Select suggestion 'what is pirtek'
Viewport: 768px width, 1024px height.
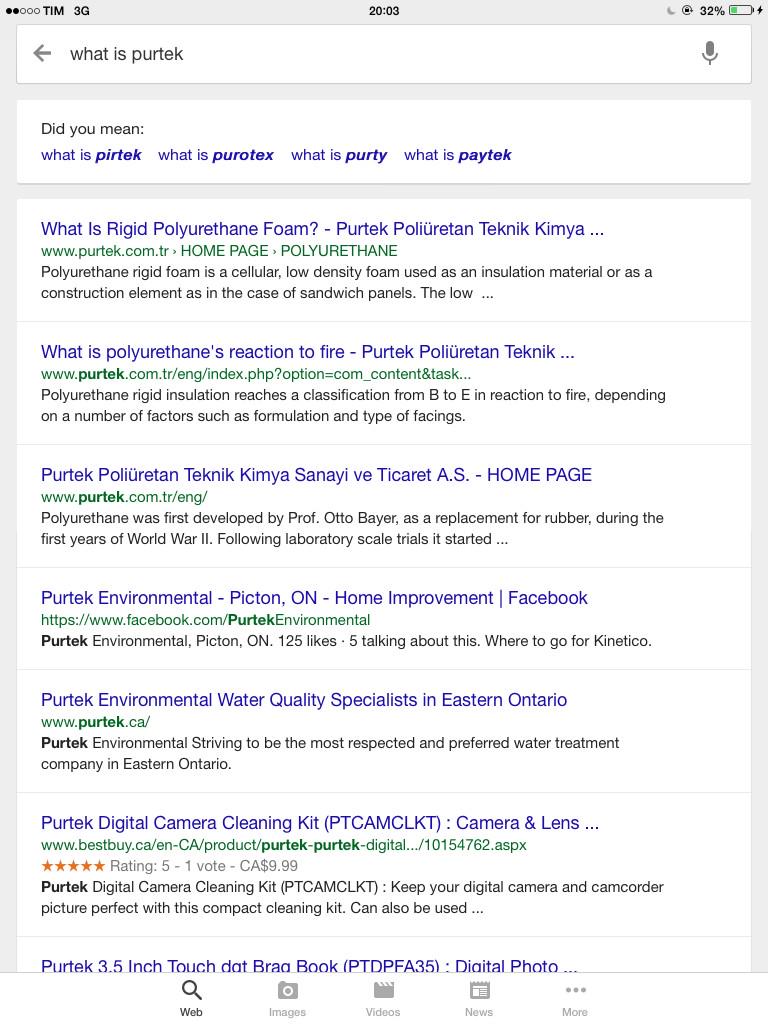(91, 155)
